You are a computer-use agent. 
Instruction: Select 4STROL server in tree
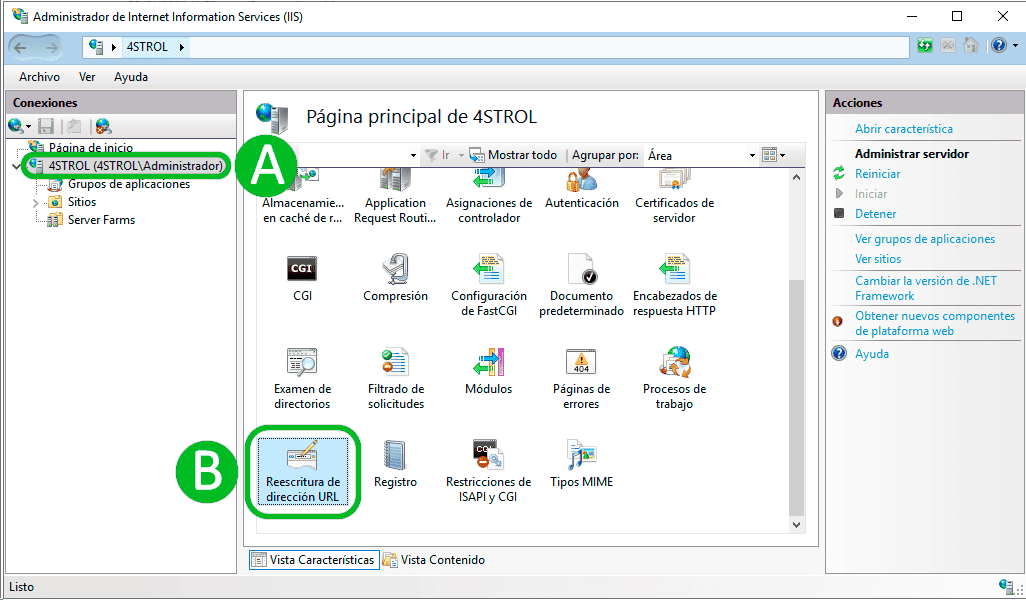pyautogui.click(x=135, y=166)
